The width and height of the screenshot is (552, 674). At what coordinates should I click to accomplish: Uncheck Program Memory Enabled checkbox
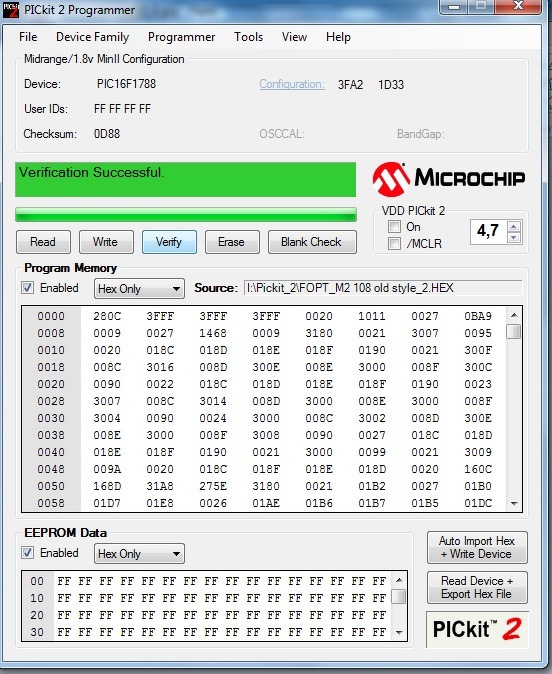pyautogui.click(x=28, y=288)
